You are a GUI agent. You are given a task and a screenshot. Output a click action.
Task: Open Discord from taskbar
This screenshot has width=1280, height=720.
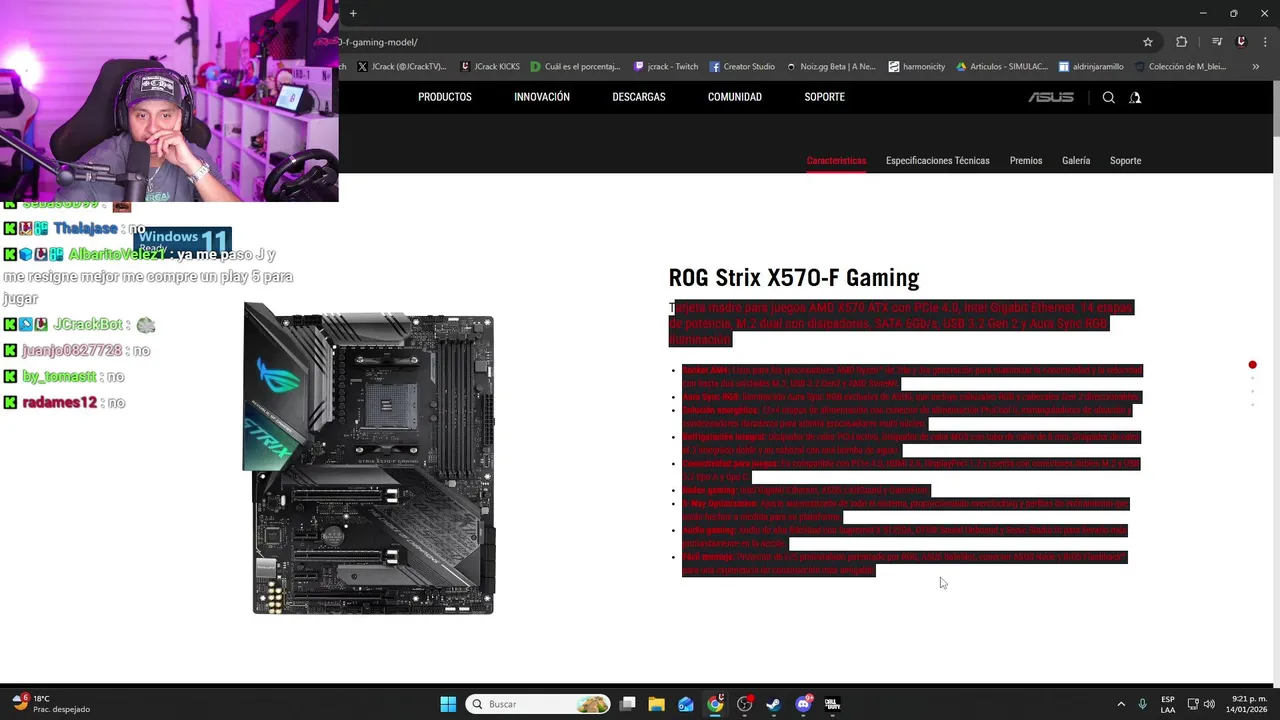pos(803,704)
